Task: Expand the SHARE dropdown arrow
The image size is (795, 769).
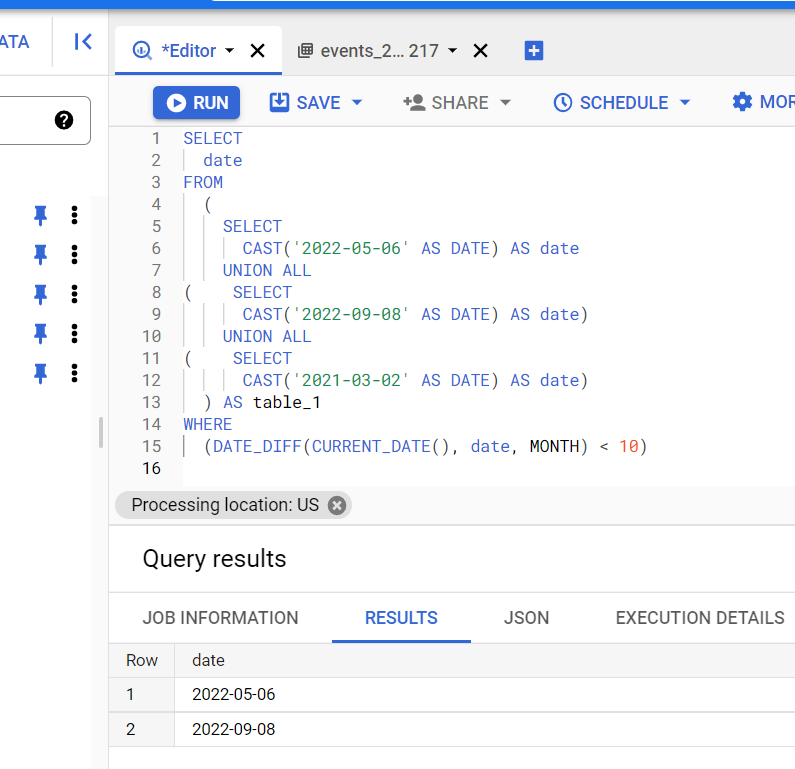Action: [x=505, y=103]
